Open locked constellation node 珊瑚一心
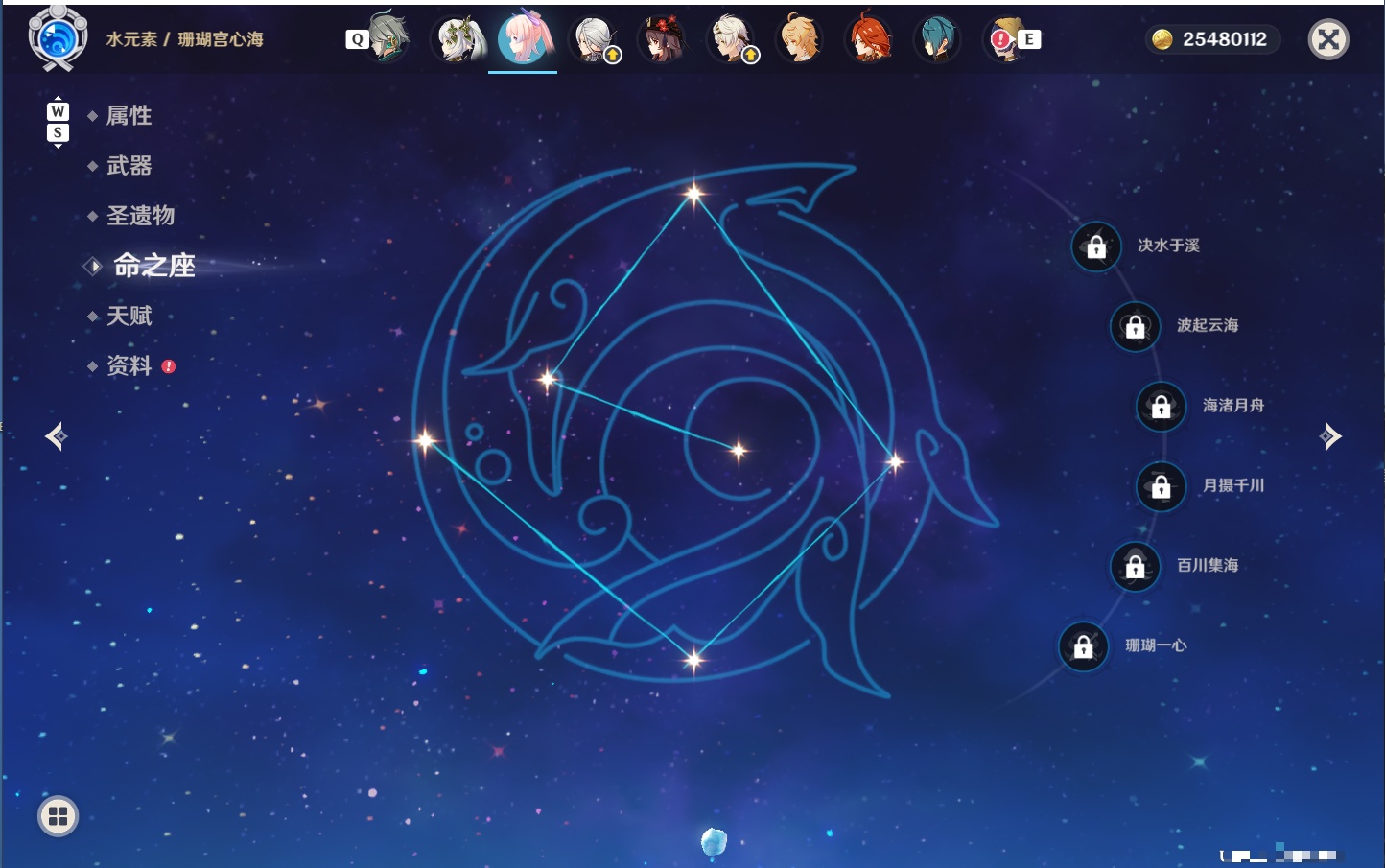The width and height of the screenshot is (1385, 868). coord(1084,646)
